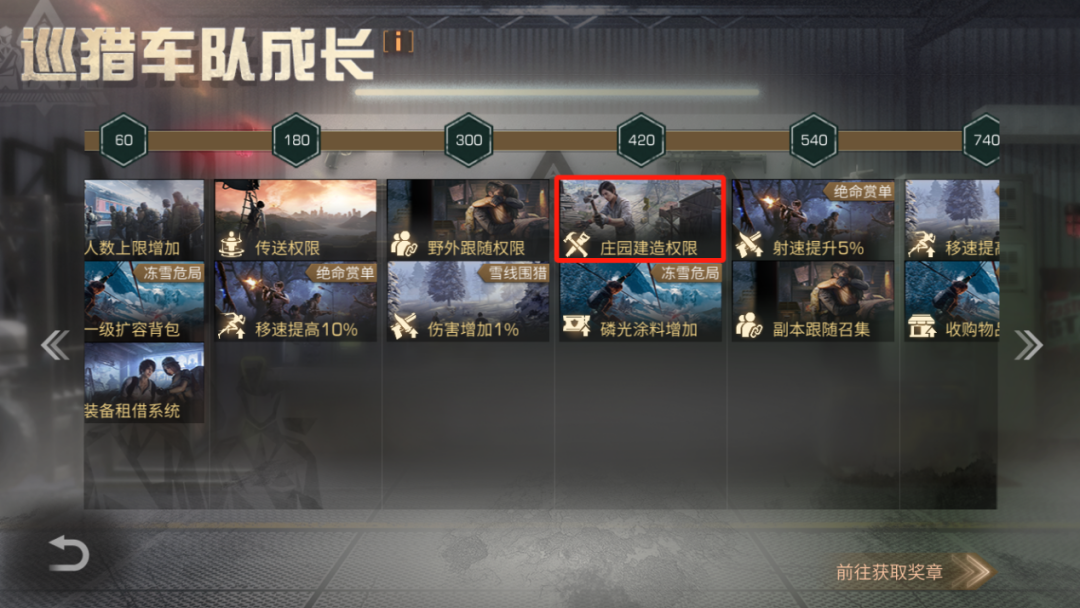Click the right double-chevron arrow

1028,346
